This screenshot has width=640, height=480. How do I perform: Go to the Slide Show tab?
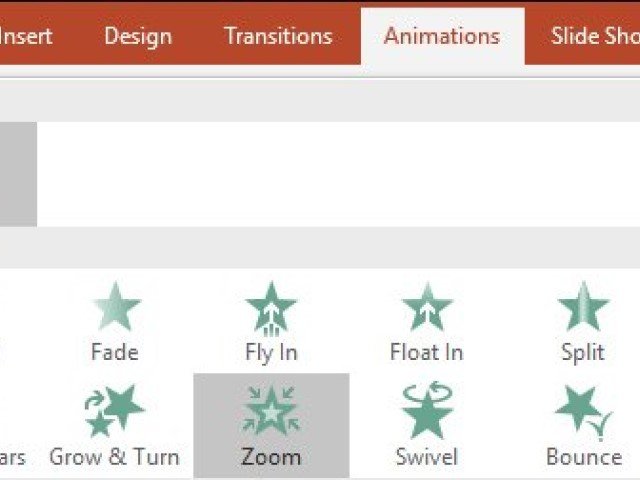tap(595, 36)
